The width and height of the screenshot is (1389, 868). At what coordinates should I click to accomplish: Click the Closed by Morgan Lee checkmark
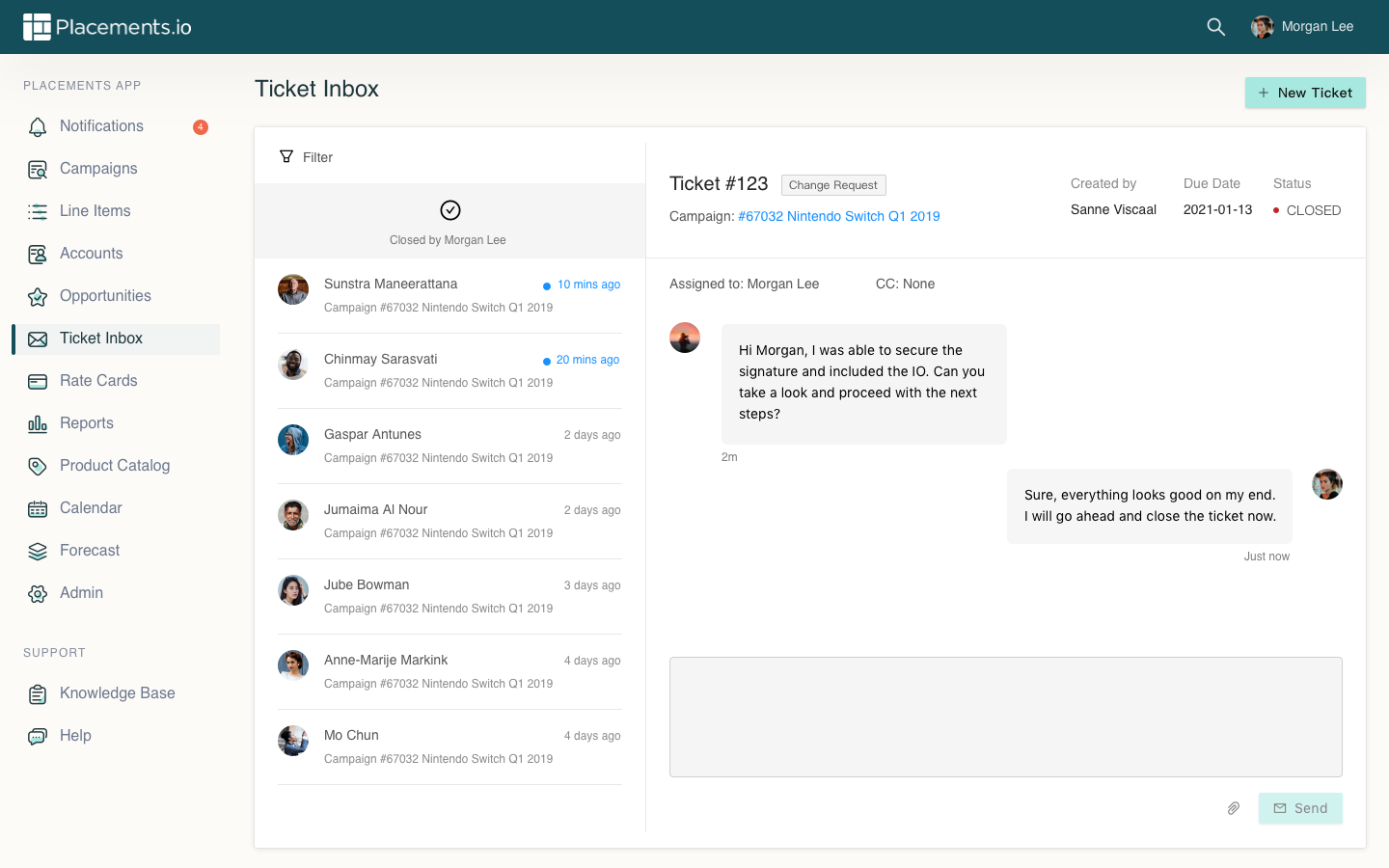point(449,210)
